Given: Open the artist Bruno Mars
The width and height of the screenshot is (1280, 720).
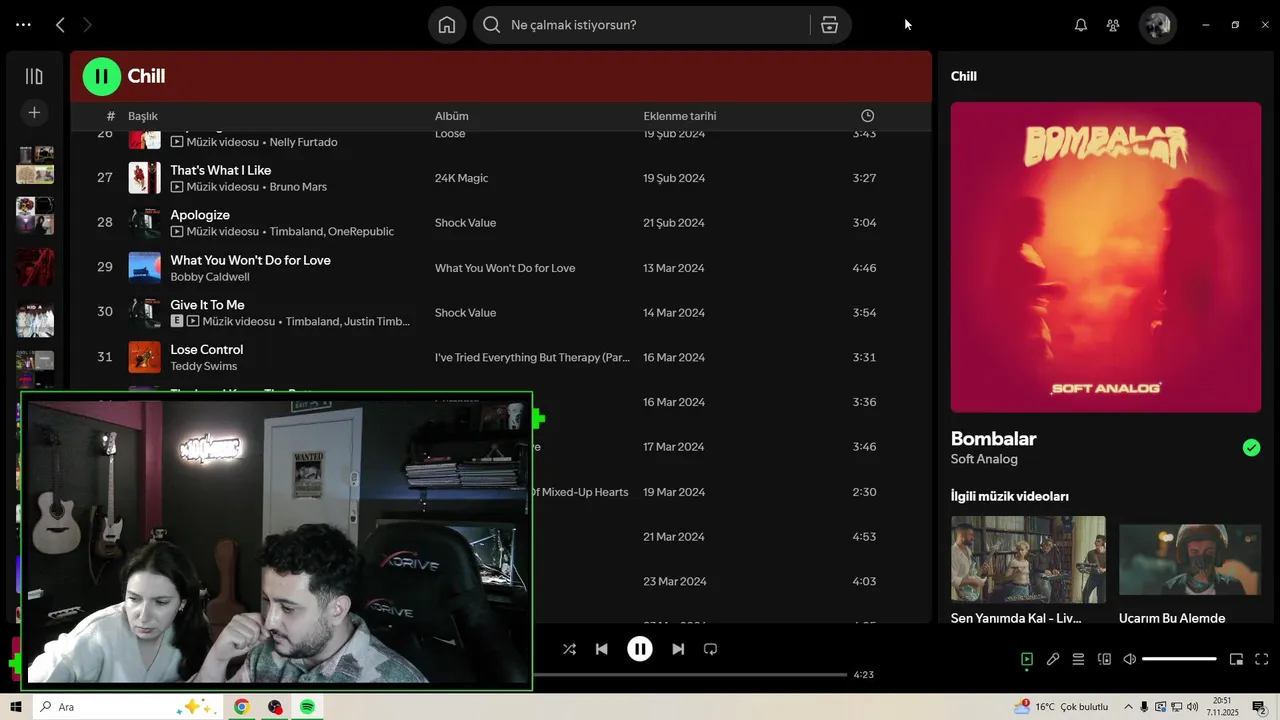Looking at the screenshot, I should click(x=298, y=187).
